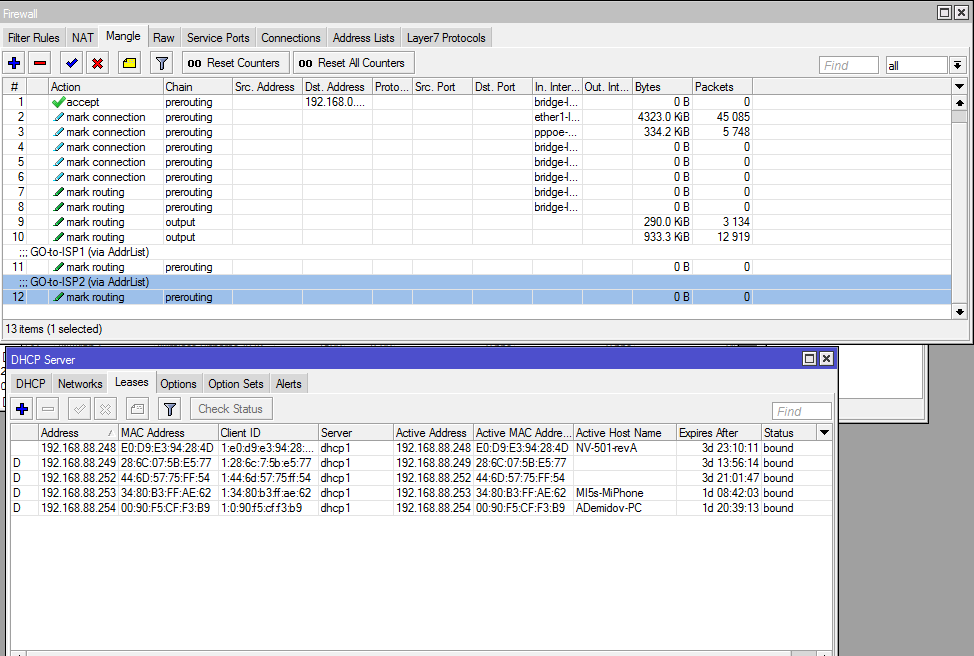
Task: Open filter funnel in DHCP Server toolbar
Action: [170, 409]
